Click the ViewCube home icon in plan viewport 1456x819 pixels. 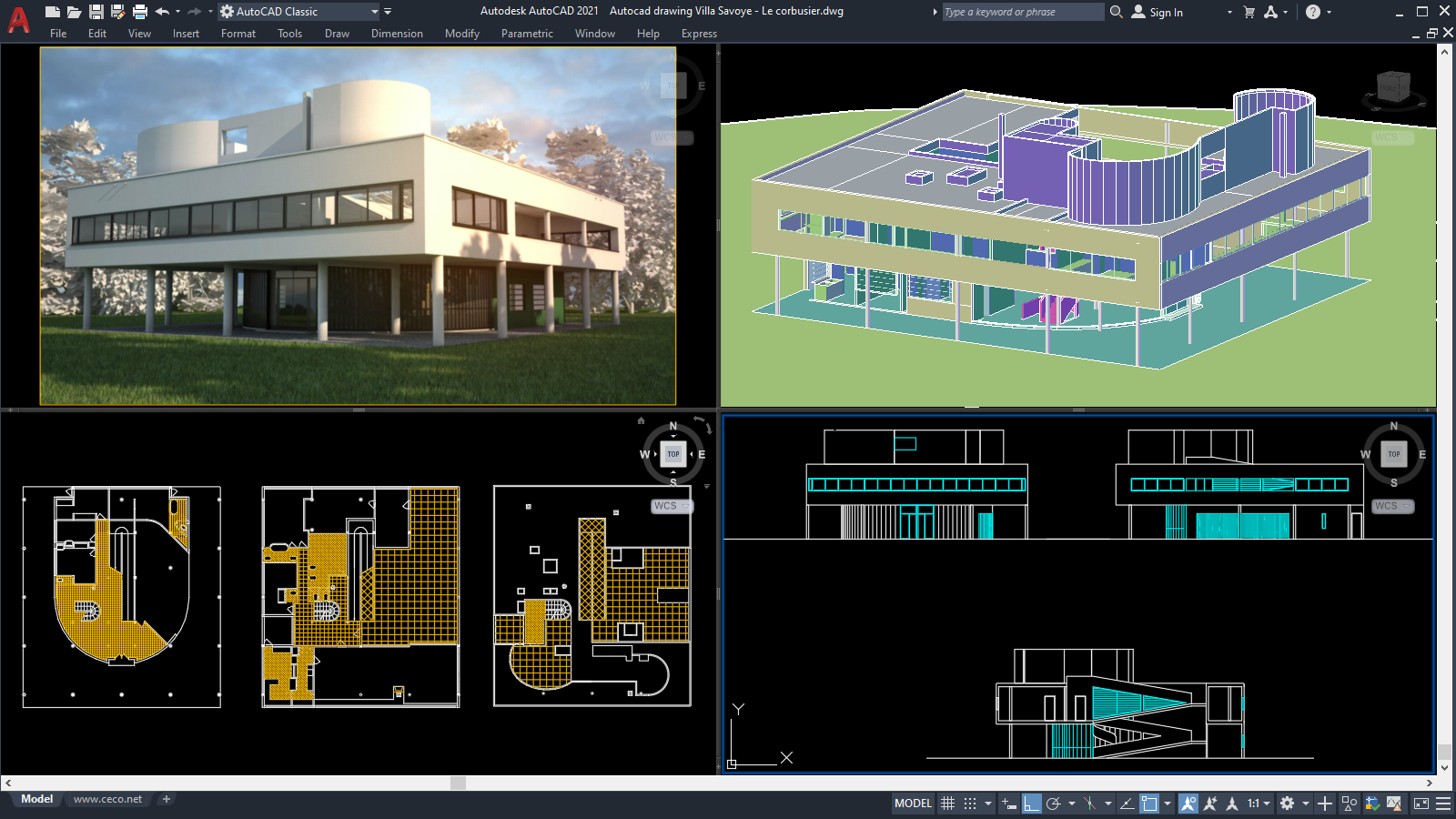pos(641,420)
